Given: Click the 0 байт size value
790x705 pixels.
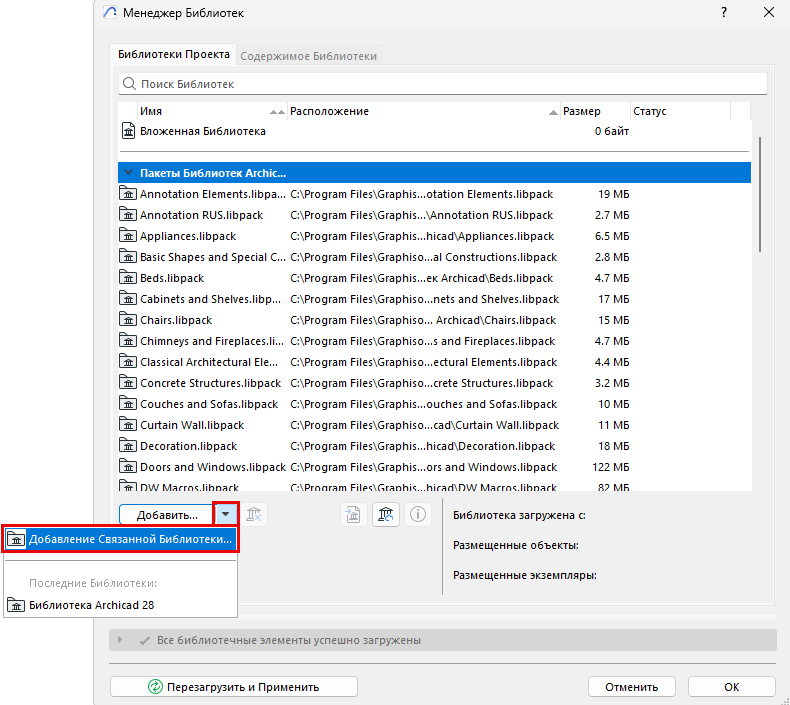Looking at the screenshot, I should click(612, 131).
